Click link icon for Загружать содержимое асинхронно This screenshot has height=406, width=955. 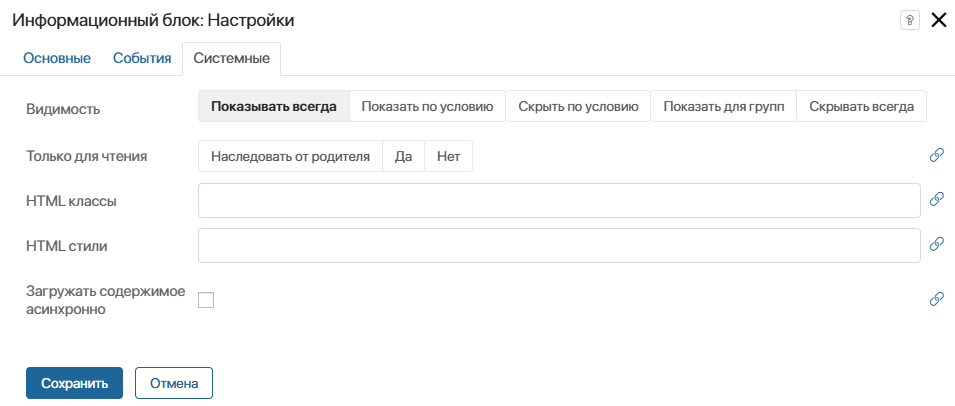(x=937, y=298)
